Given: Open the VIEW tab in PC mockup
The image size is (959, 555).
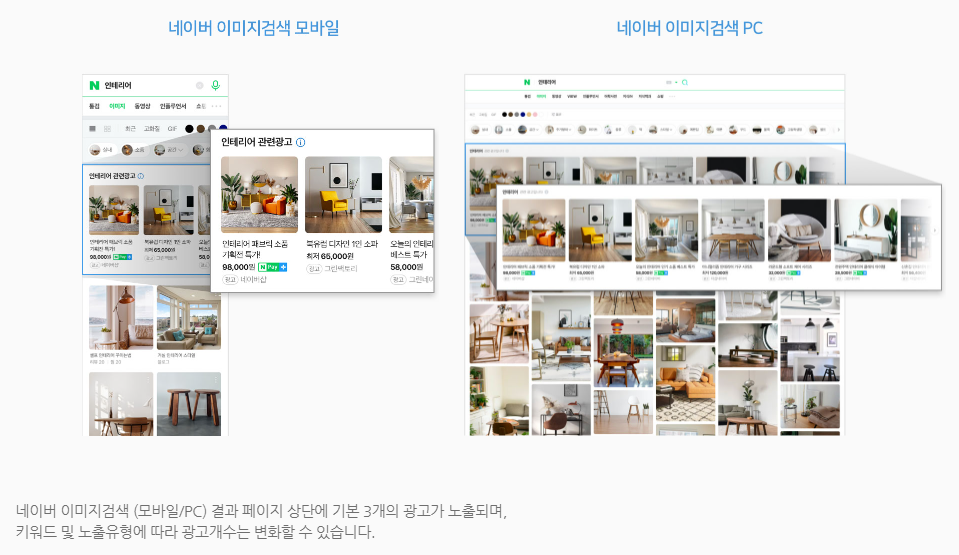Looking at the screenshot, I should tap(572, 96).
